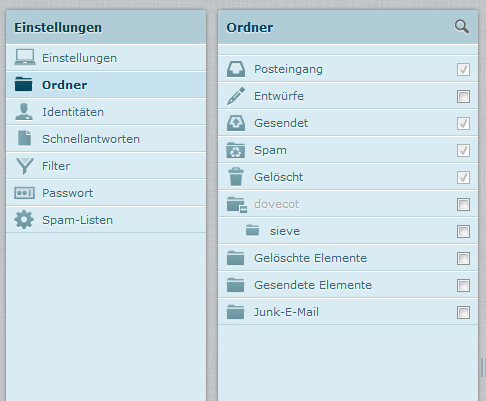This screenshot has width=486, height=401.
Task: Select the Gesendet folder name
Action: pos(281,123)
